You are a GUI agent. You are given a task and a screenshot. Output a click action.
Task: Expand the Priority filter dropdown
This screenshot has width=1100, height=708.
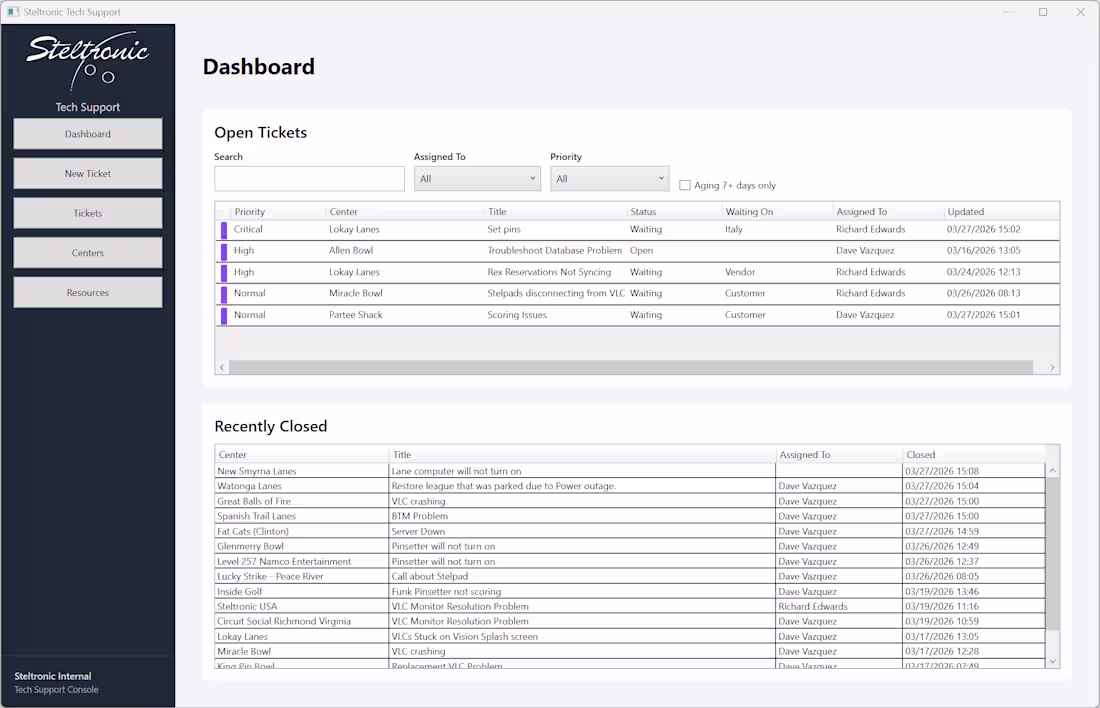[x=609, y=178]
